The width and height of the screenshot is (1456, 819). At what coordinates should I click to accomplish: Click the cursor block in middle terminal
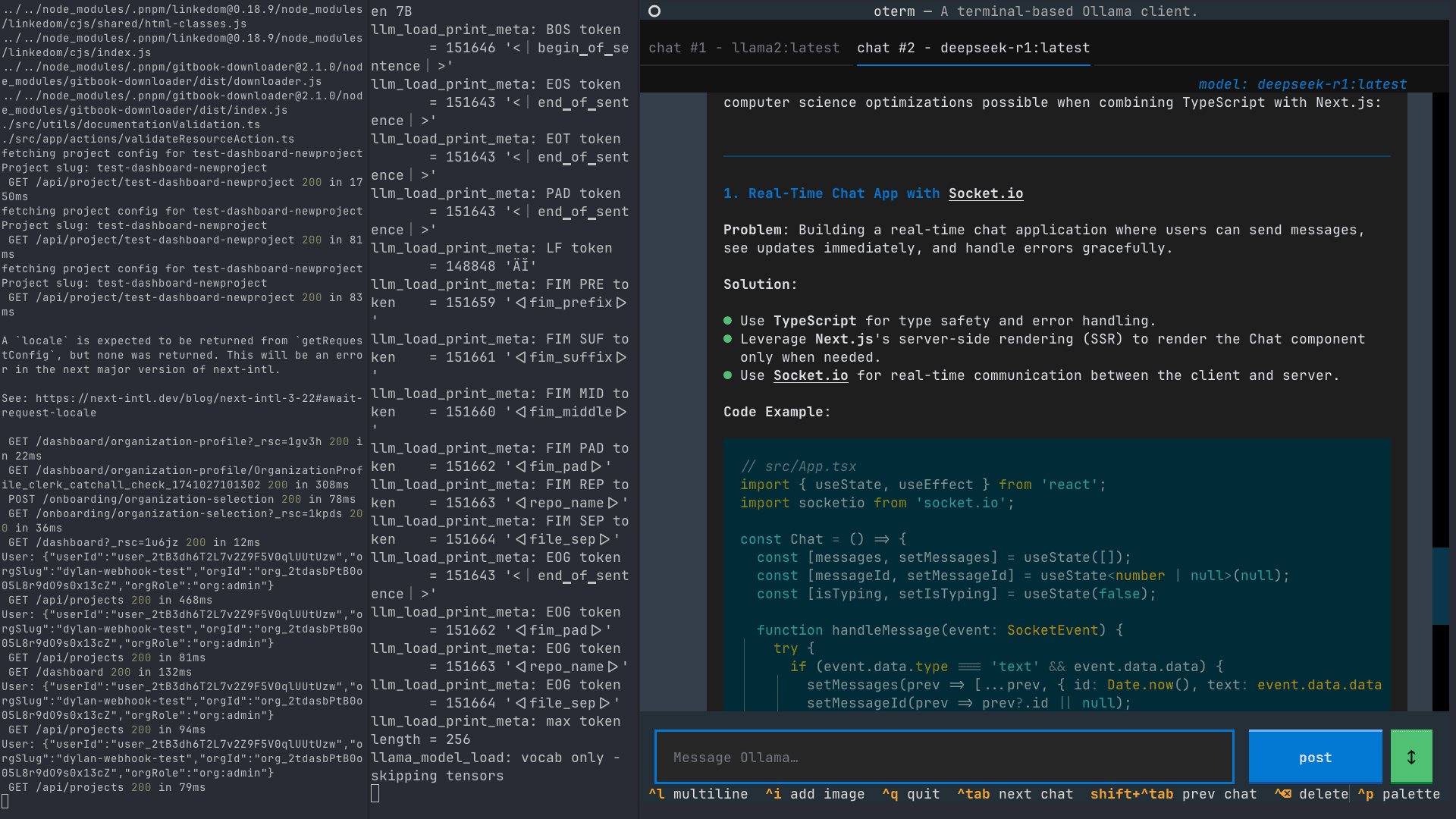coord(375,793)
